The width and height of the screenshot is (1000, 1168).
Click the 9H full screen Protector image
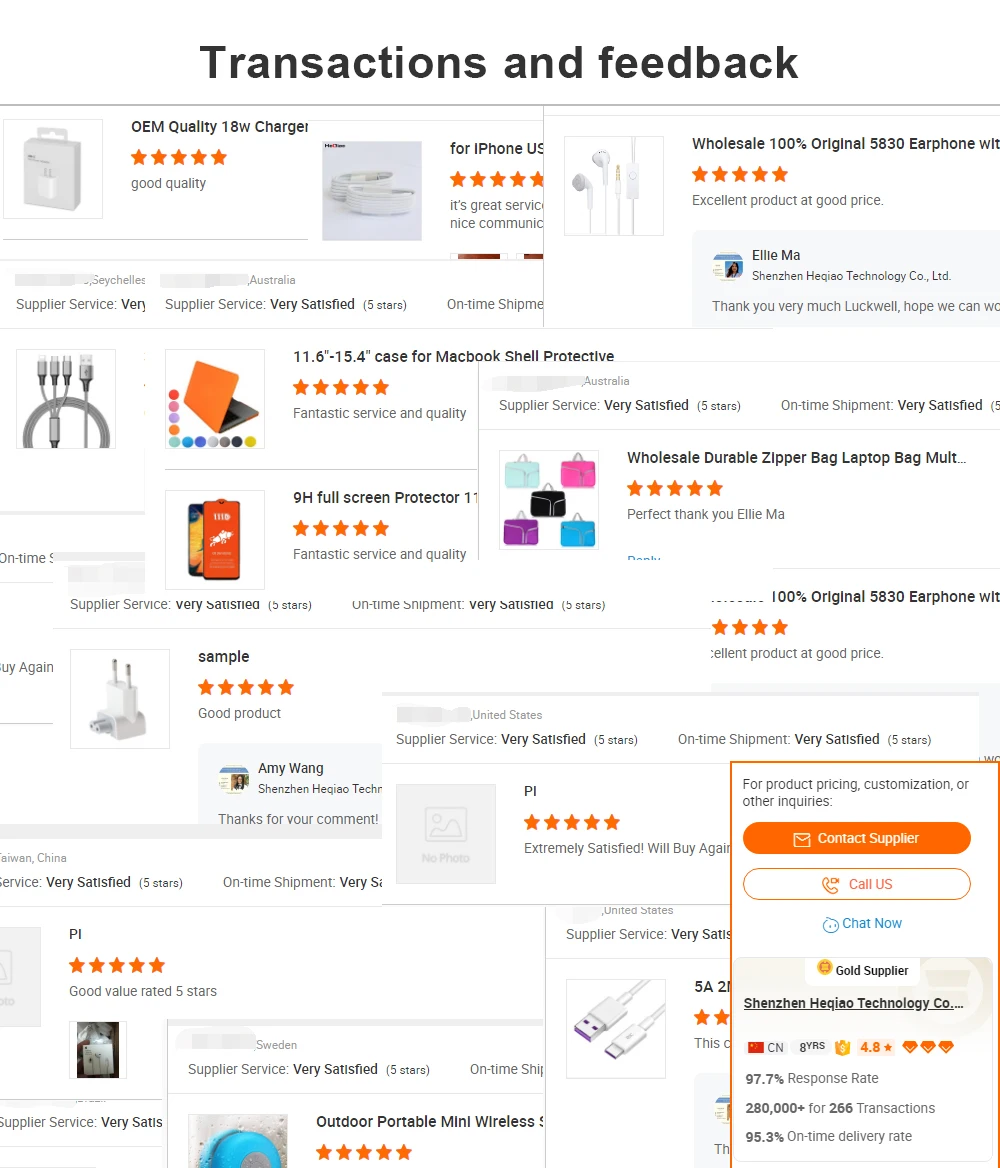click(215, 539)
